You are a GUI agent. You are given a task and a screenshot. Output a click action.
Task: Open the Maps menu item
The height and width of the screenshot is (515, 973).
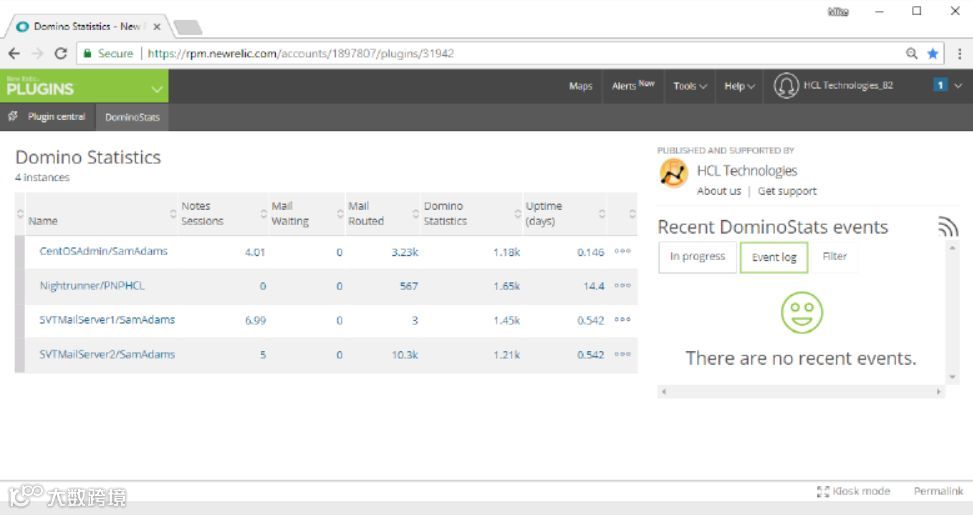pos(581,86)
